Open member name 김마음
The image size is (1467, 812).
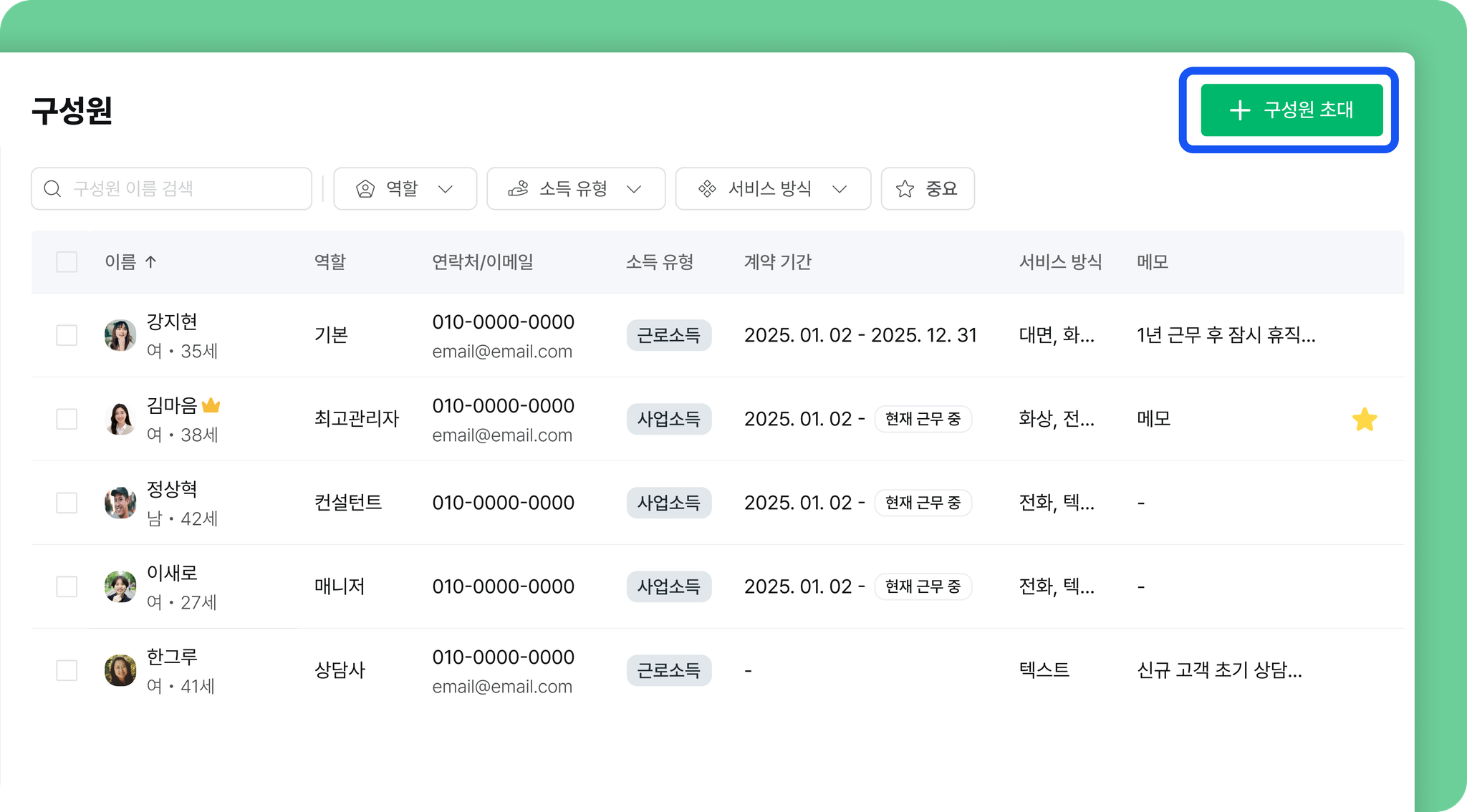pos(172,405)
